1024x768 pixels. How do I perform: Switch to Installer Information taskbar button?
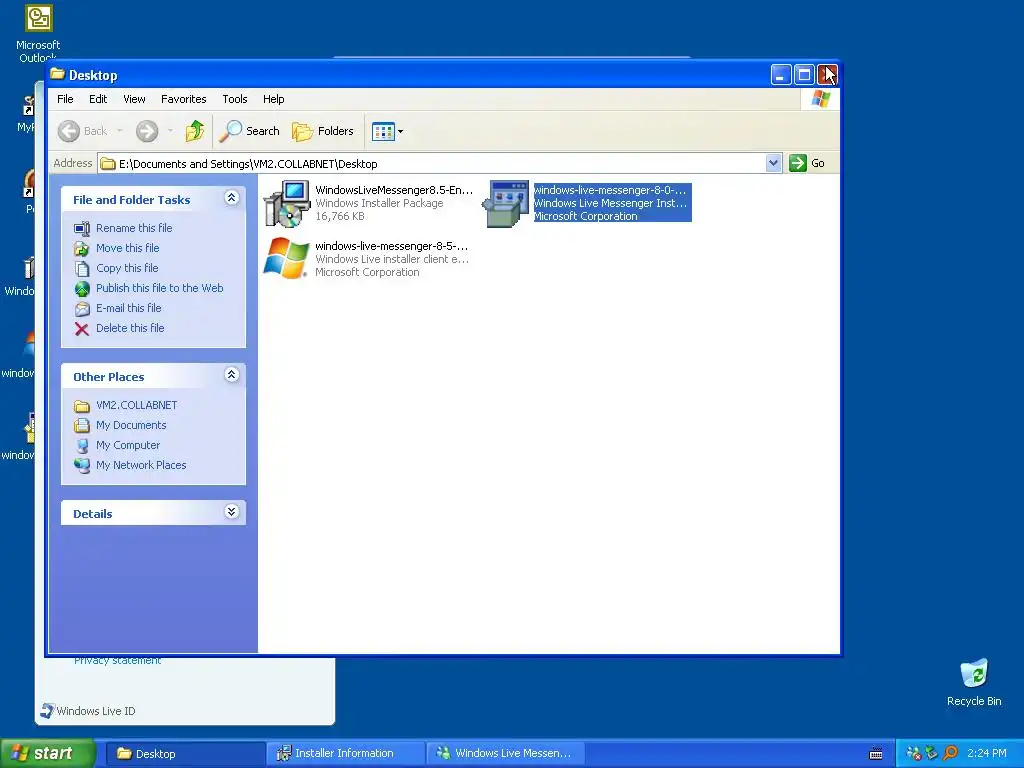pyautogui.click(x=346, y=754)
